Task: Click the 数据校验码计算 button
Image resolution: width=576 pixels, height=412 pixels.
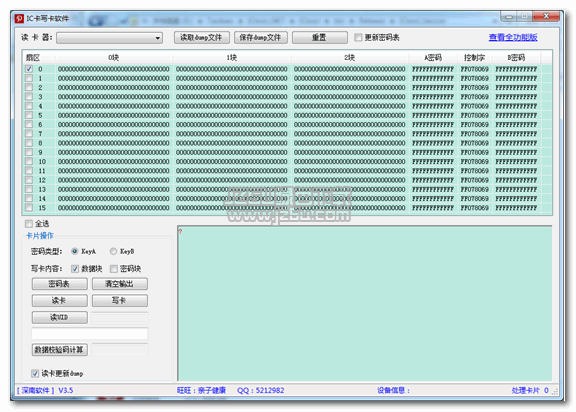Action: click(x=60, y=350)
